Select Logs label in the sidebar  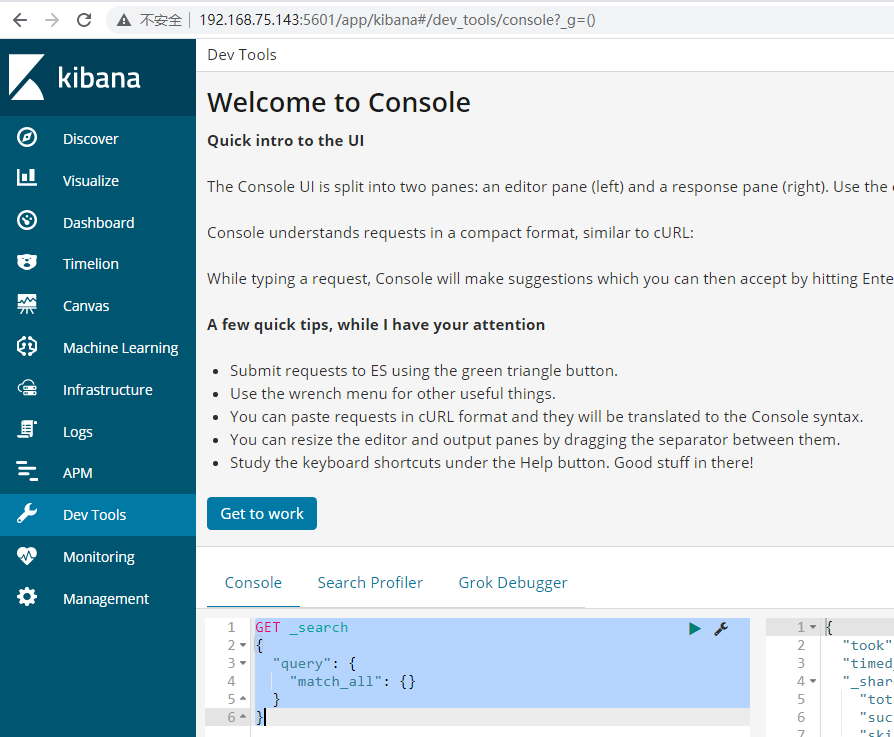click(x=78, y=432)
